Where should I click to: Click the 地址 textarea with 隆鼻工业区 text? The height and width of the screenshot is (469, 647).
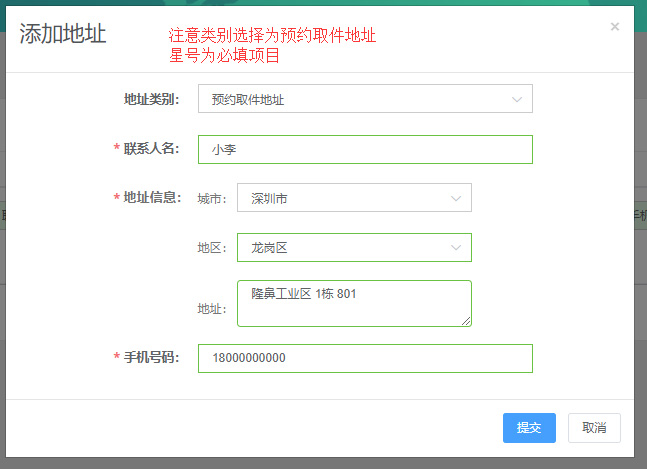354,303
